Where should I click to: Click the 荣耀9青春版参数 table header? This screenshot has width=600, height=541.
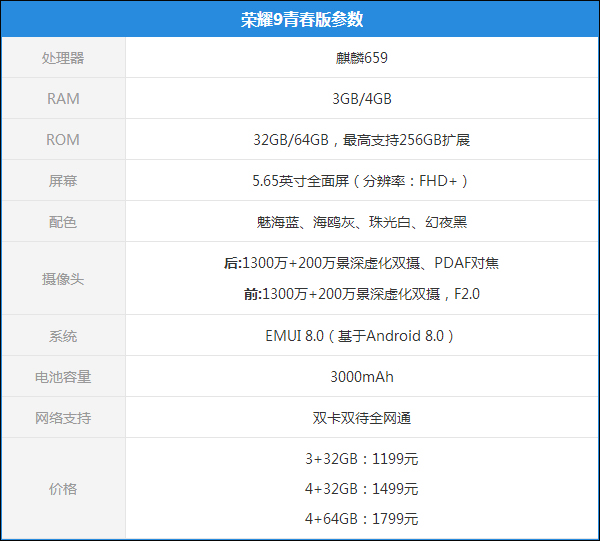tap(301, 19)
